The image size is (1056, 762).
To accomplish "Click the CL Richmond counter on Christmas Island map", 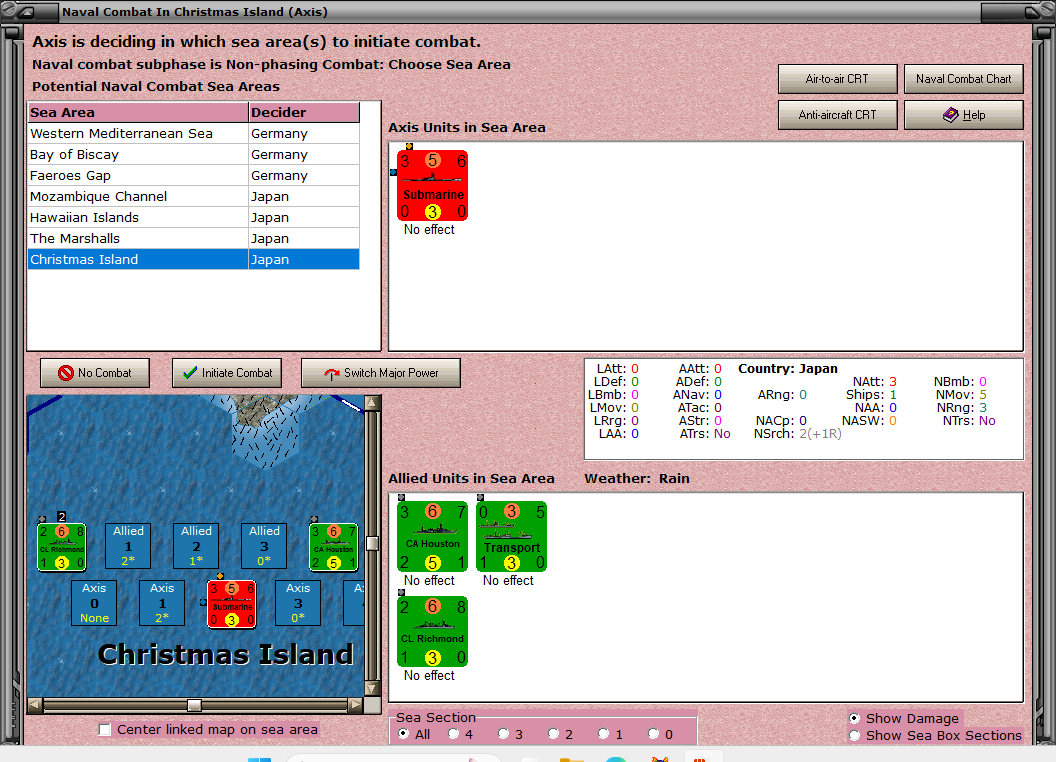I will pyautogui.click(x=61, y=546).
